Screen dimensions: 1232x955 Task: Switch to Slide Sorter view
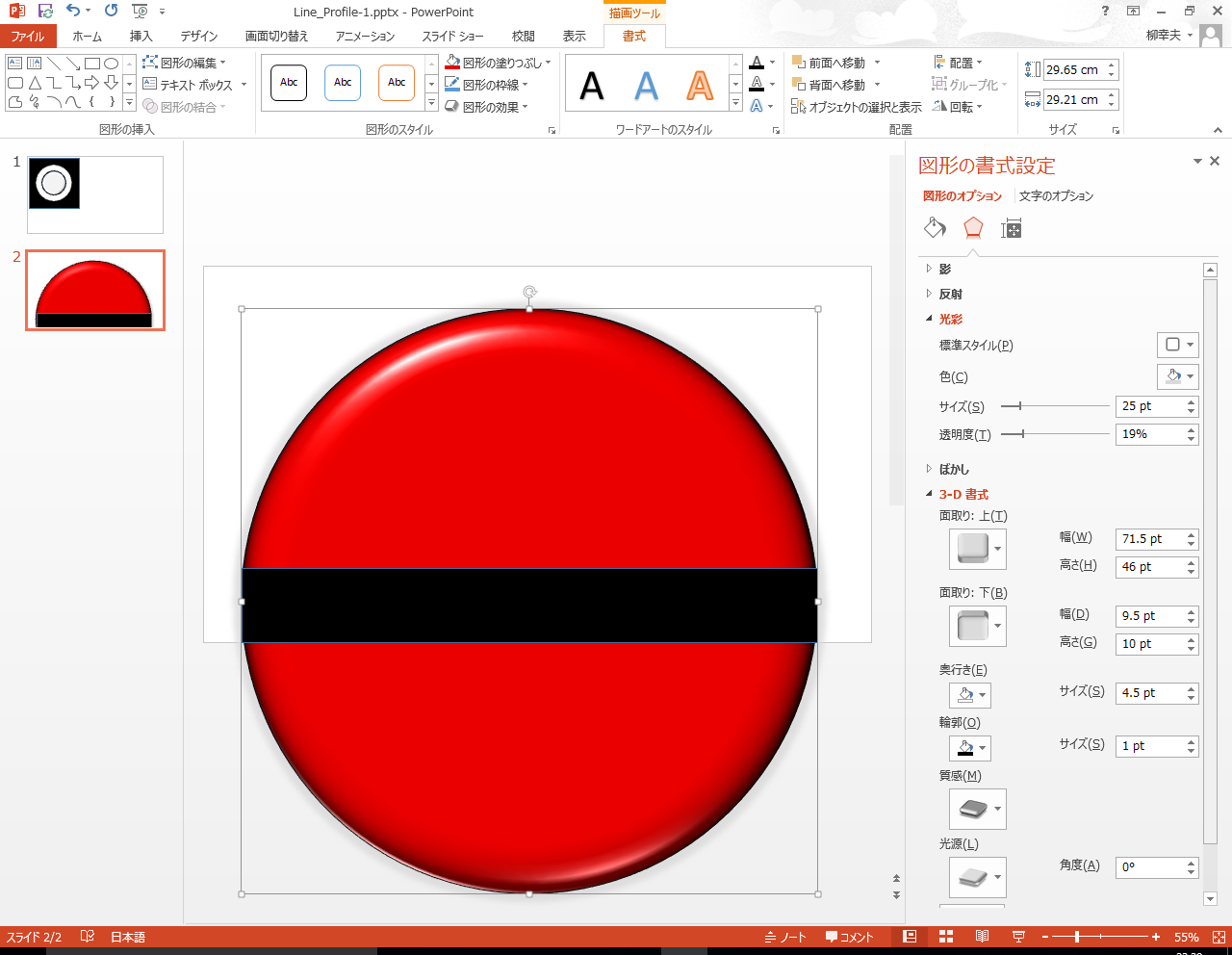click(x=946, y=937)
